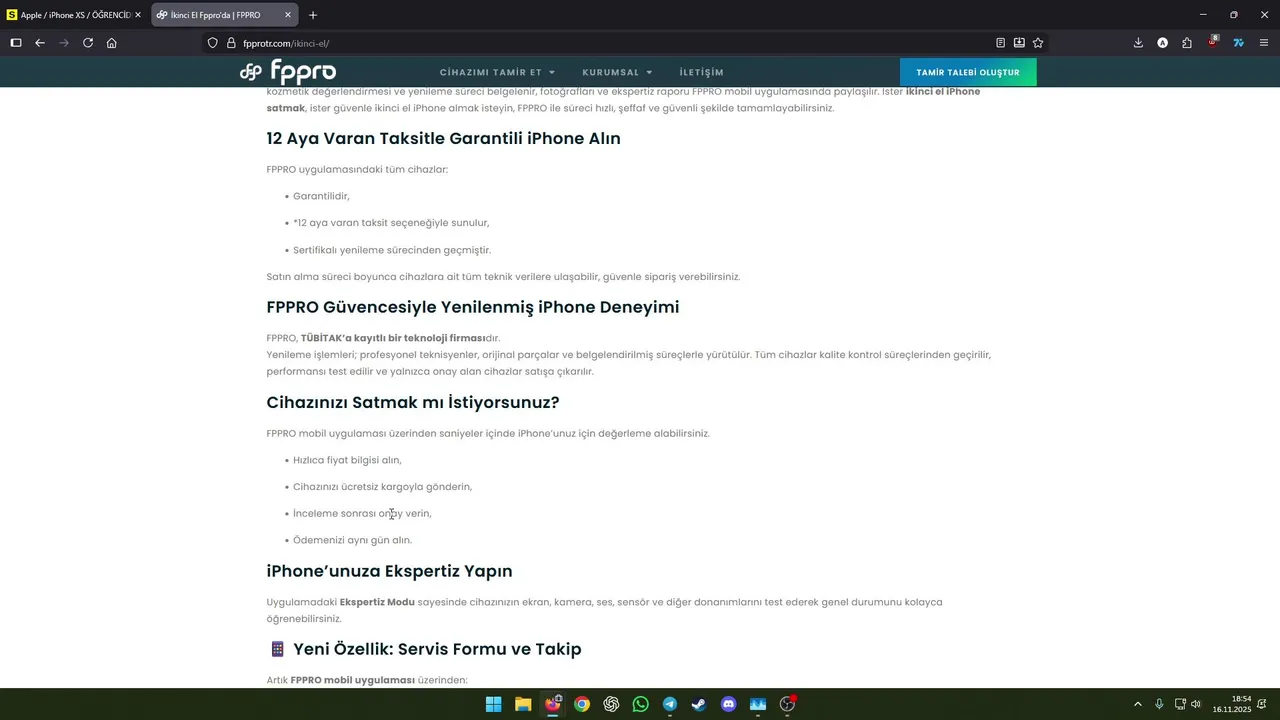
Task: Open volume control in system tray
Action: pos(1196,704)
